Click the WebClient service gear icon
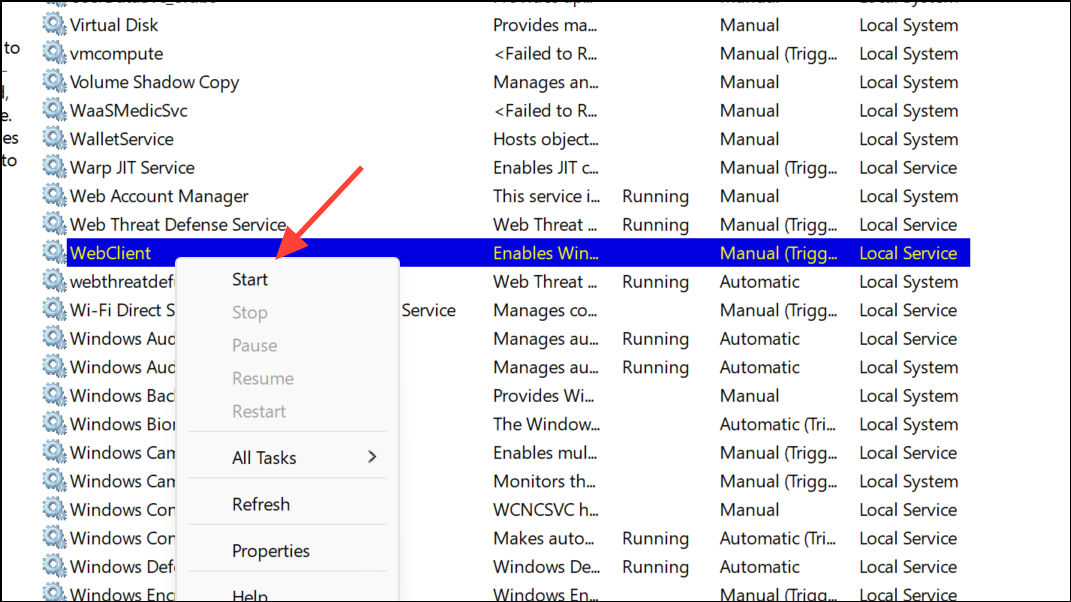Screen dimensions: 1071x602 click(x=53, y=253)
